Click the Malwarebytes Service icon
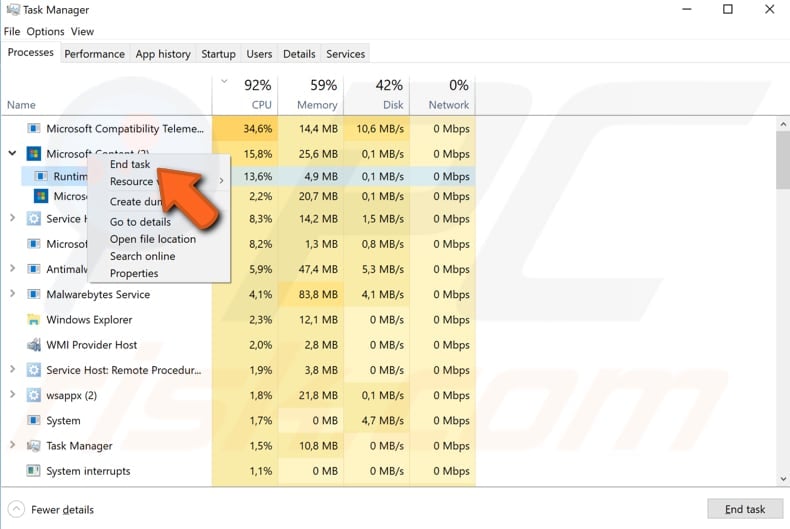 [x=33, y=294]
